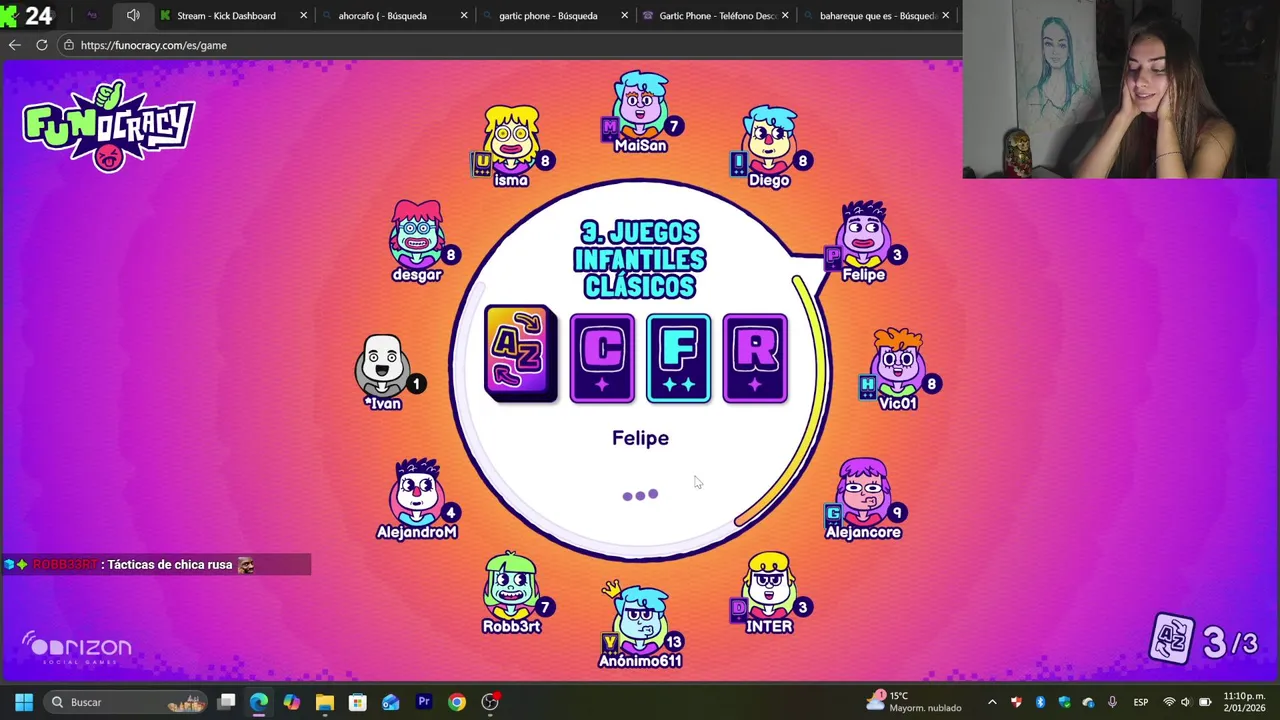Switch to Gartic Phone - Teléfono tab
1280x720 pixels.
pyautogui.click(x=717, y=15)
